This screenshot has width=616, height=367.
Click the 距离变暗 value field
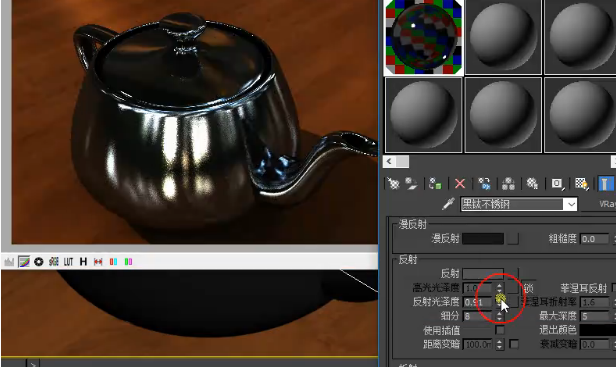click(x=477, y=345)
